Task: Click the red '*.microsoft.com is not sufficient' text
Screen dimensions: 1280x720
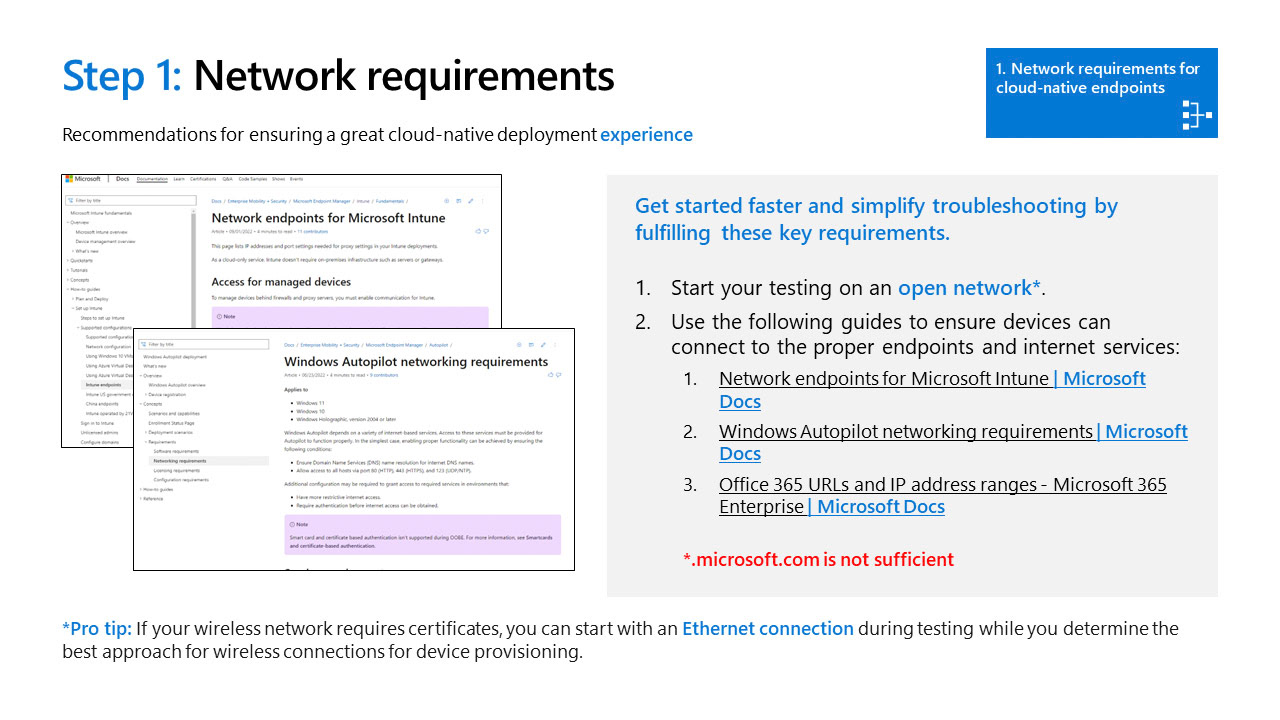Action: (818, 560)
